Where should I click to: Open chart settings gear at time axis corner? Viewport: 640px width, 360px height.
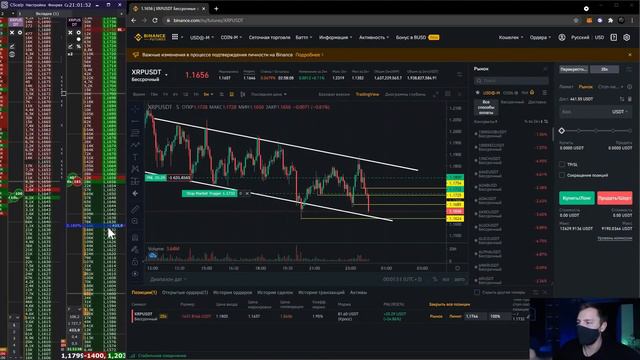click(458, 268)
